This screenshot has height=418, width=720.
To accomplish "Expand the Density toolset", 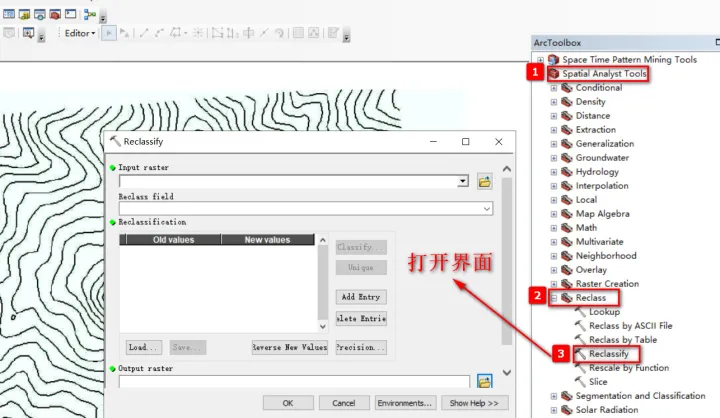I will 554,102.
